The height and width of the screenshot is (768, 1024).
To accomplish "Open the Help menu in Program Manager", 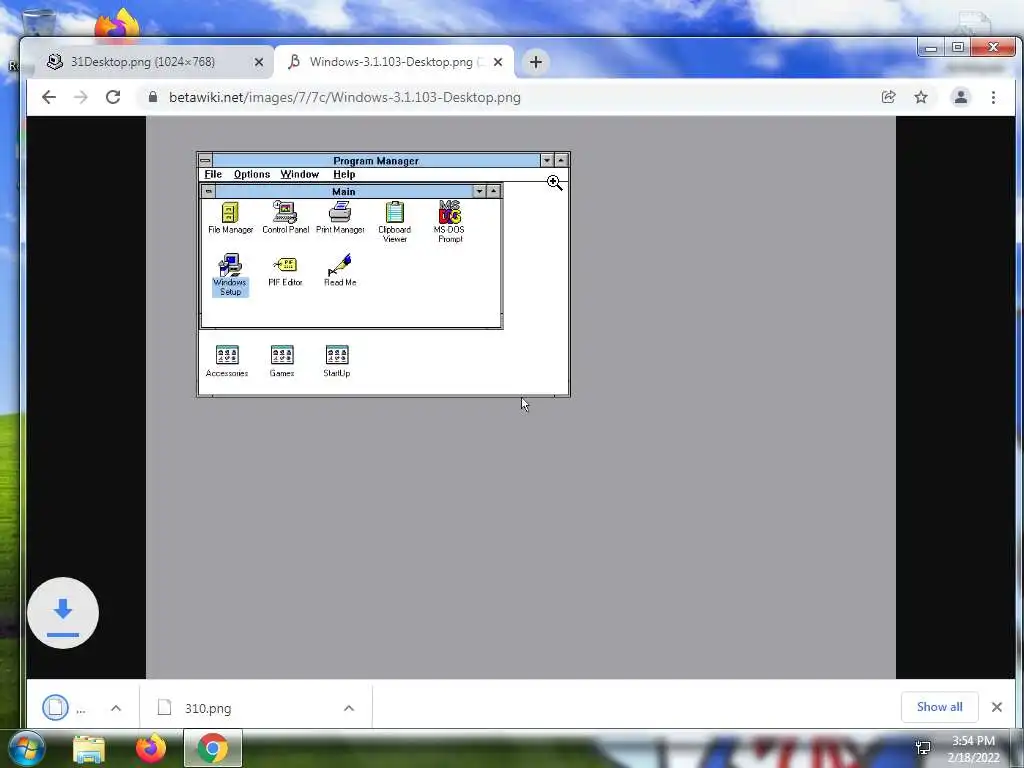I will pyautogui.click(x=344, y=174).
